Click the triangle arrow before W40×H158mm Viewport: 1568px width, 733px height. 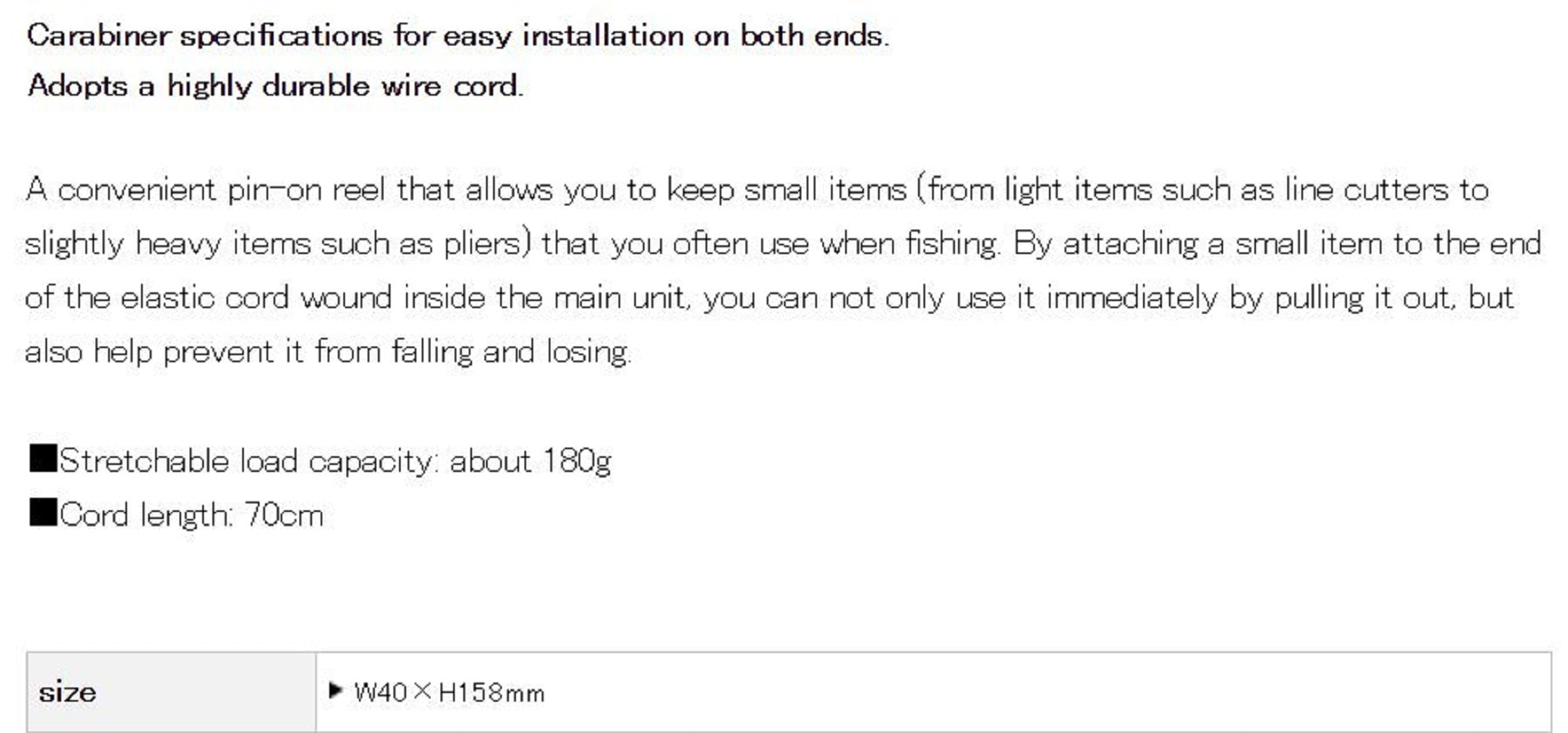pos(336,691)
